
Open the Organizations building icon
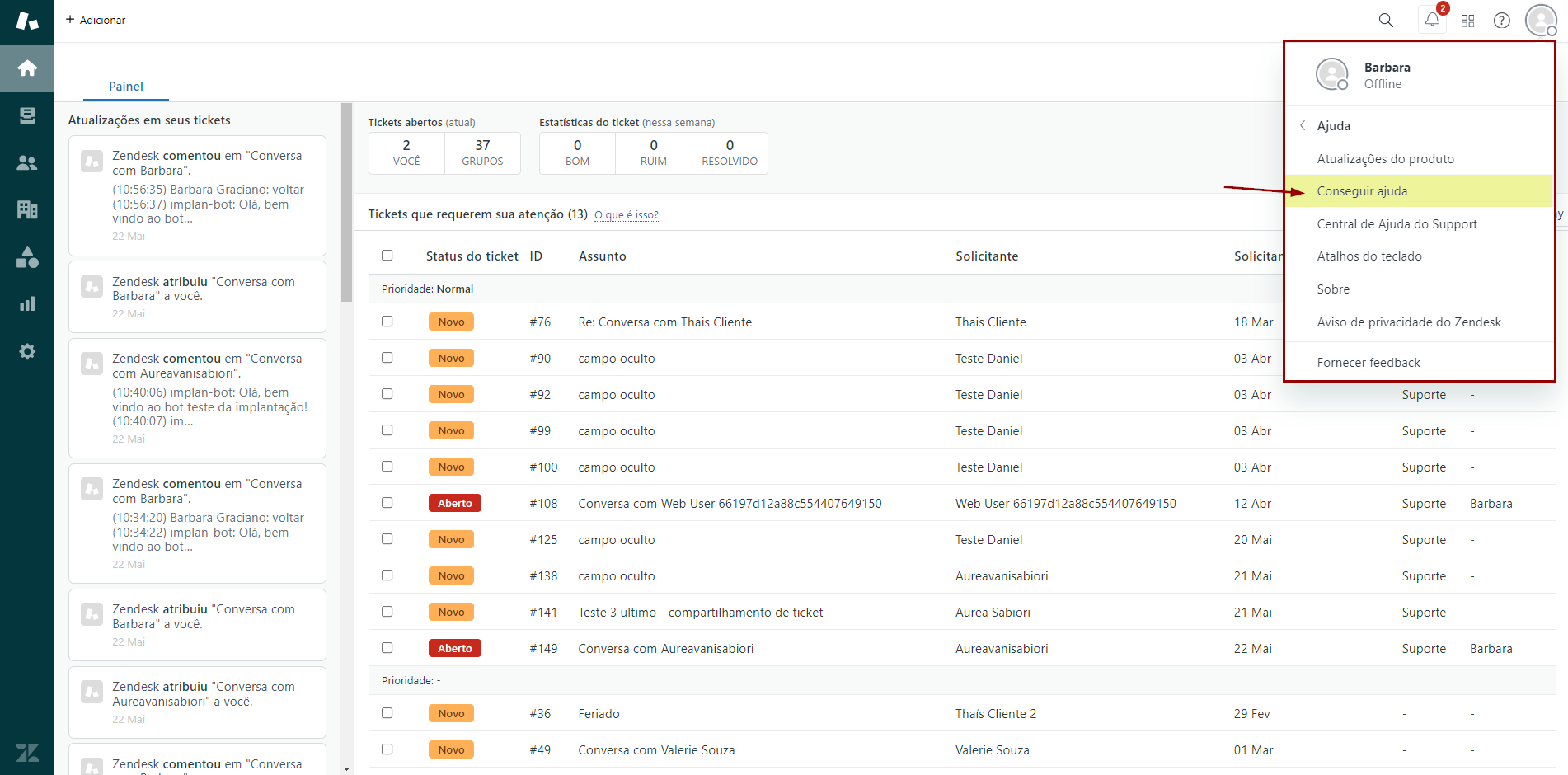pos(27,210)
